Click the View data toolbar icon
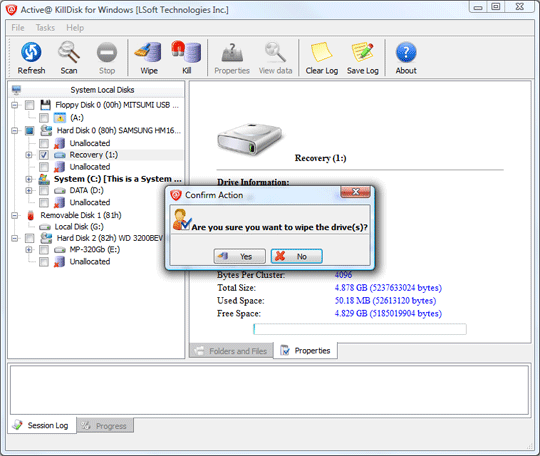Image resolution: width=540 pixels, height=456 pixels. 275,52
